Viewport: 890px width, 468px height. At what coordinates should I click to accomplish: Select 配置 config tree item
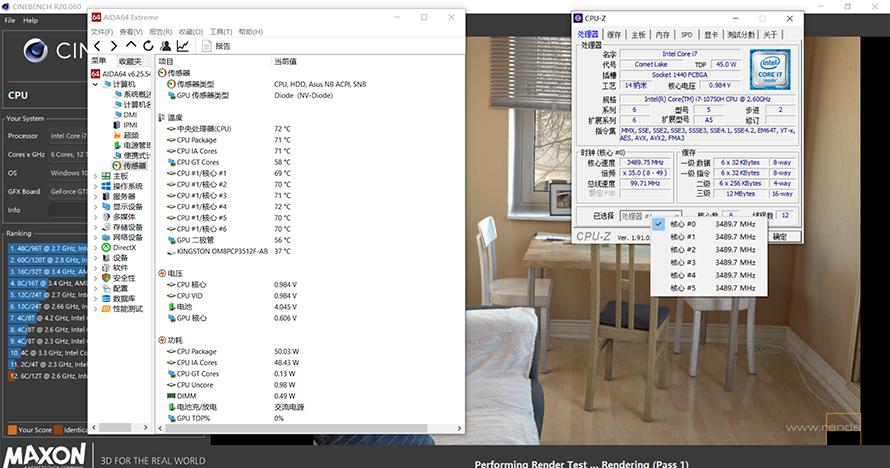[x=120, y=288]
